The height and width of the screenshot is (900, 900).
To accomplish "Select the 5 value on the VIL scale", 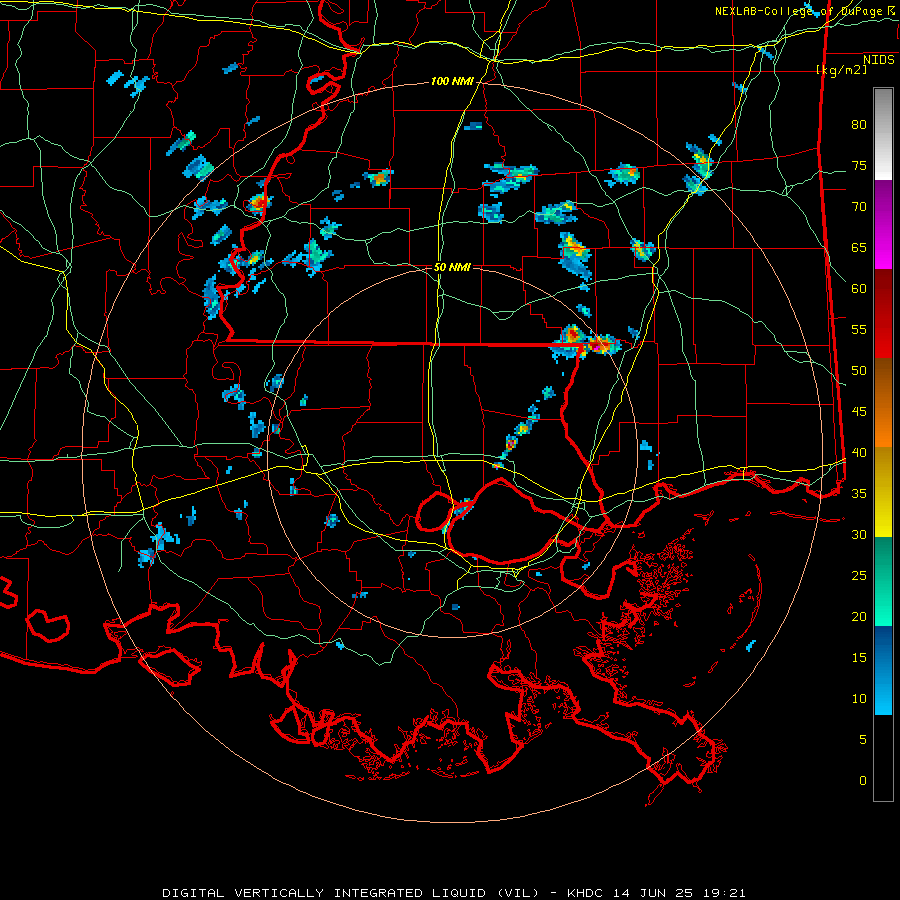I will (863, 739).
